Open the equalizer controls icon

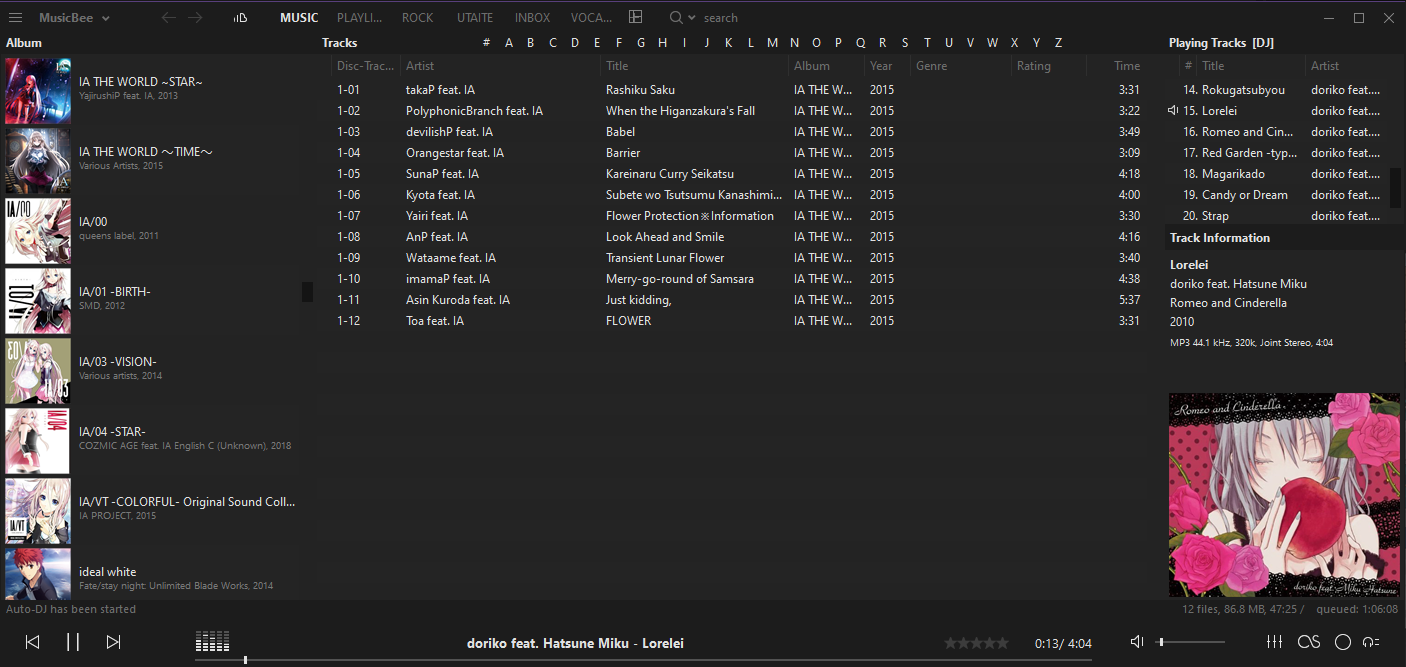[1274, 642]
